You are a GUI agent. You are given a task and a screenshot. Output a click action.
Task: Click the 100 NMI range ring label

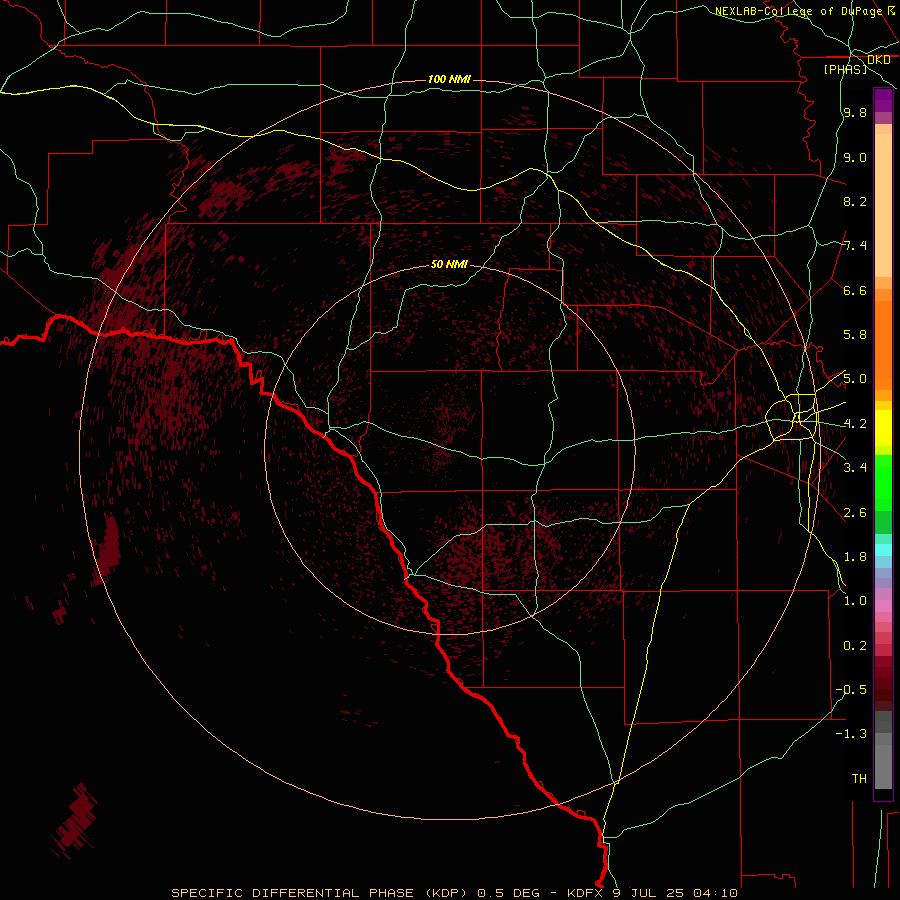click(x=449, y=79)
